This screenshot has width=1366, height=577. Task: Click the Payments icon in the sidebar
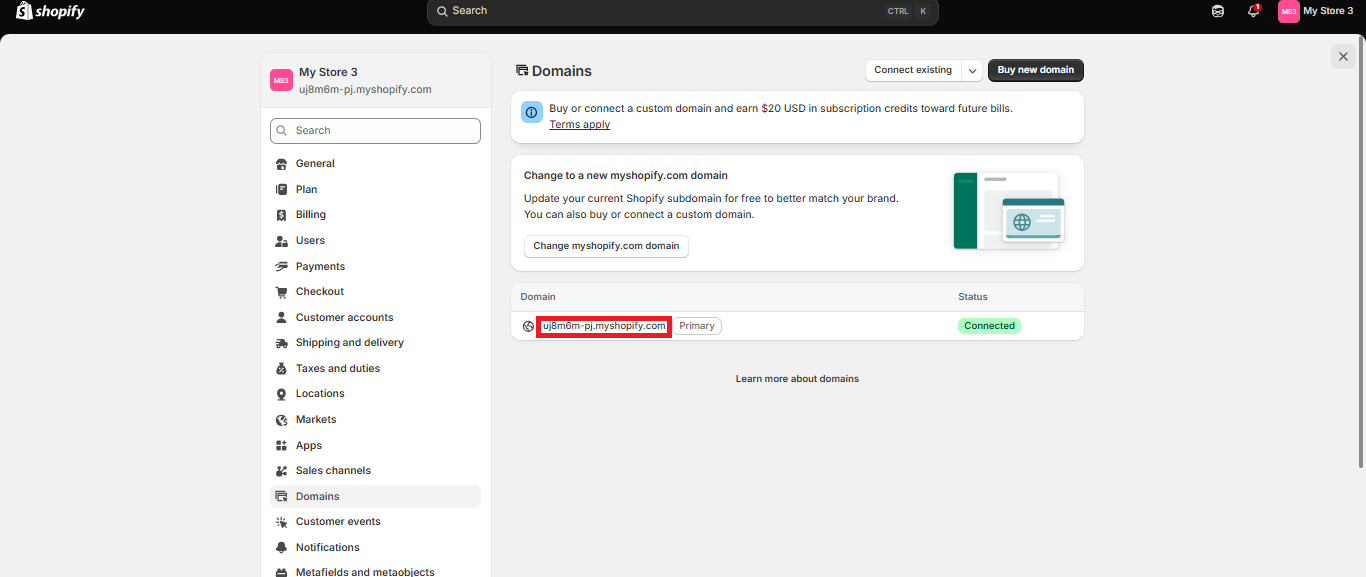(x=282, y=266)
